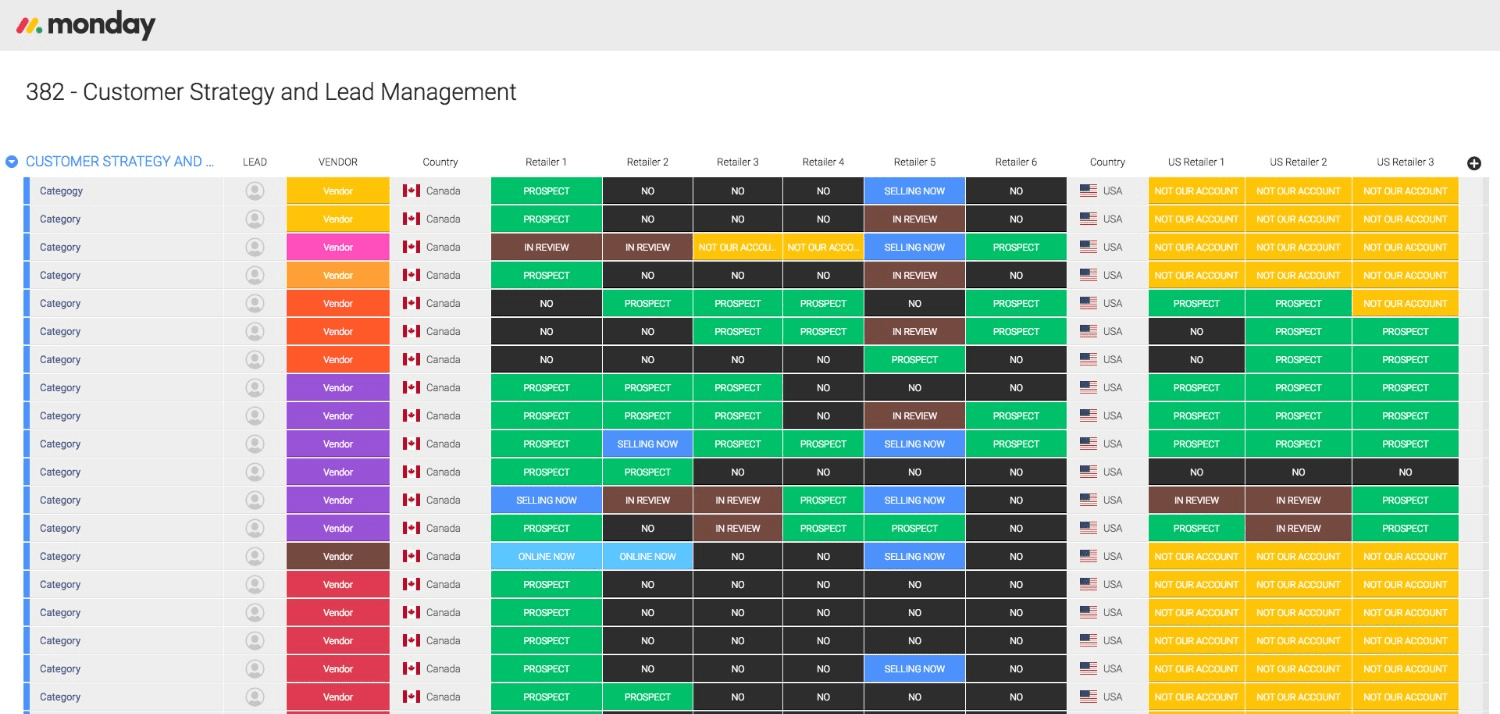Open the group title CUSTOMER STRATEGY AND ...

[120, 162]
